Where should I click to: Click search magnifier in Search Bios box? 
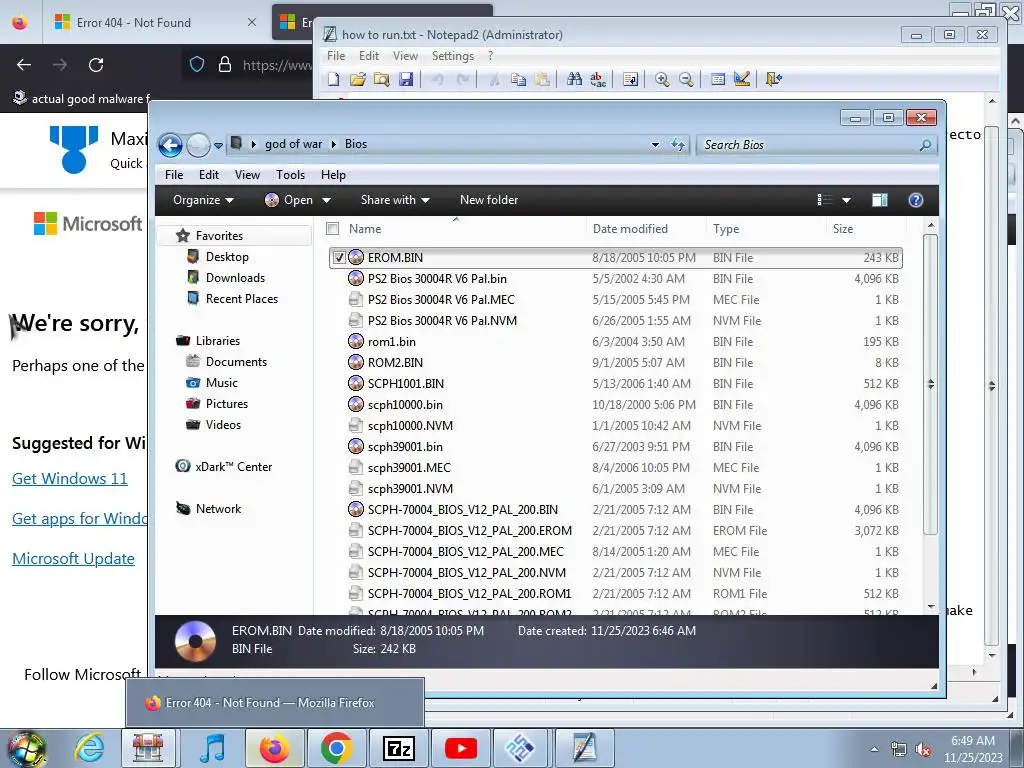(x=925, y=144)
